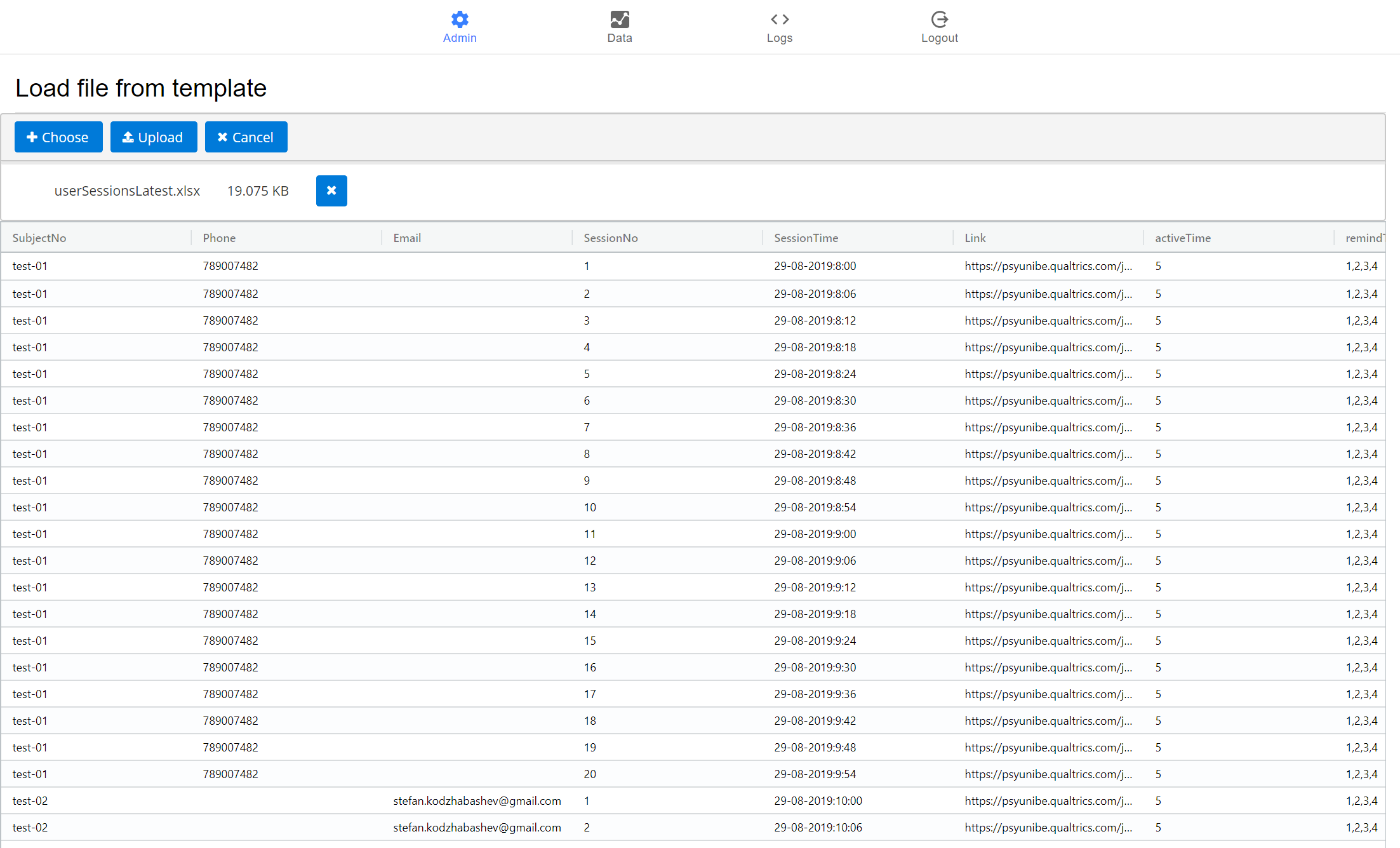The width and height of the screenshot is (1400, 848).
Task: Click the session time 29-08-2019:8:06
Action: pyautogui.click(x=815, y=294)
